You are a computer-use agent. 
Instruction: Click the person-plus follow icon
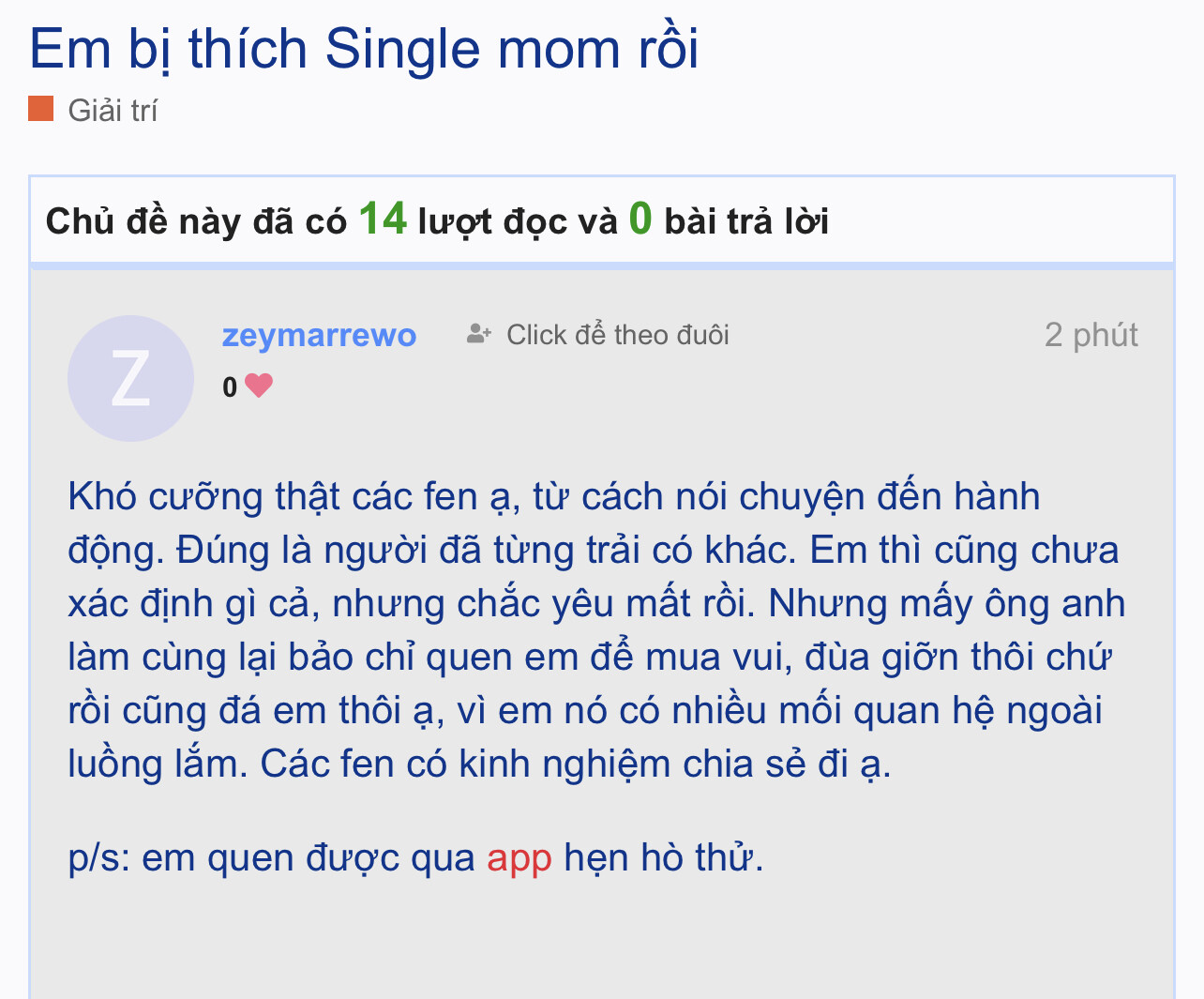pyautogui.click(x=479, y=334)
